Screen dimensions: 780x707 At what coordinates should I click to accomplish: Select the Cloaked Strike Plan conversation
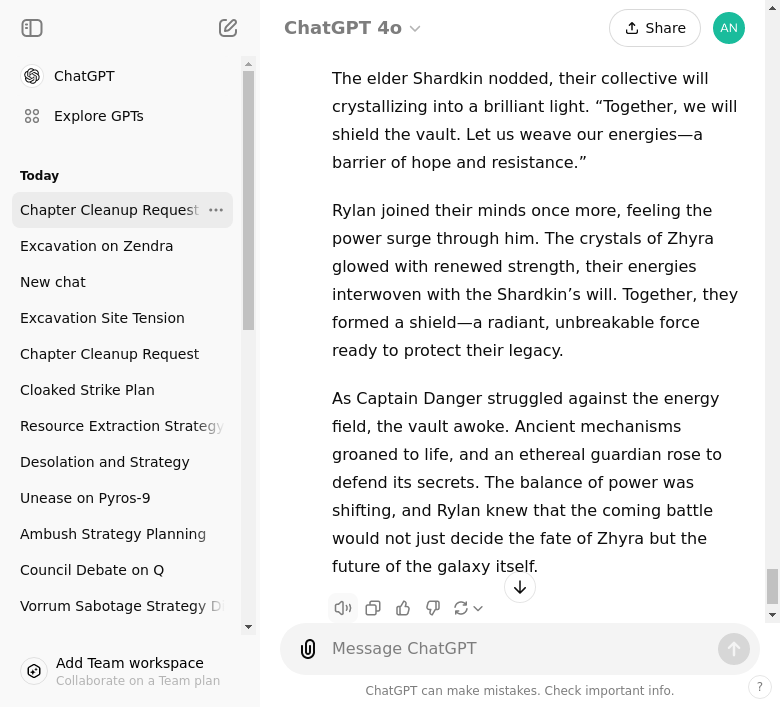pos(87,390)
